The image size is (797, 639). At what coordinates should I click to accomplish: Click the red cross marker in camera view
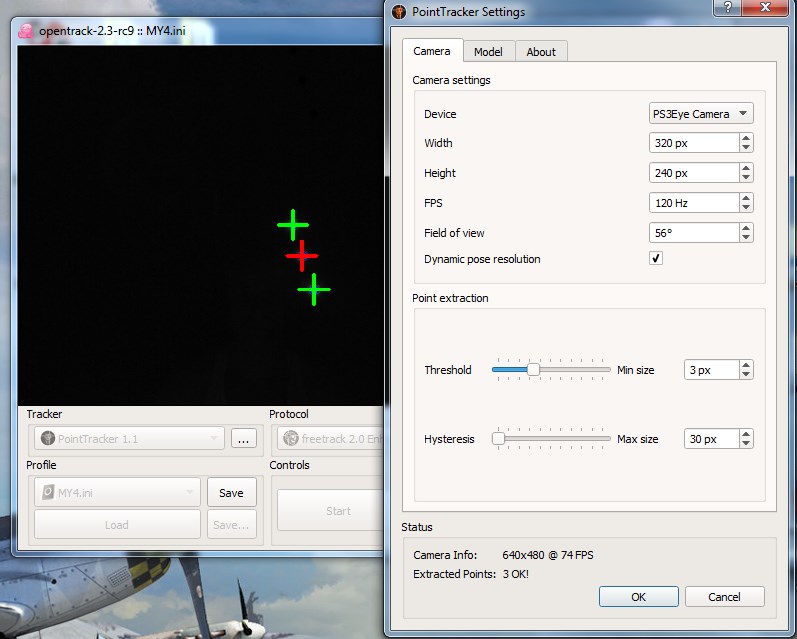302,257
